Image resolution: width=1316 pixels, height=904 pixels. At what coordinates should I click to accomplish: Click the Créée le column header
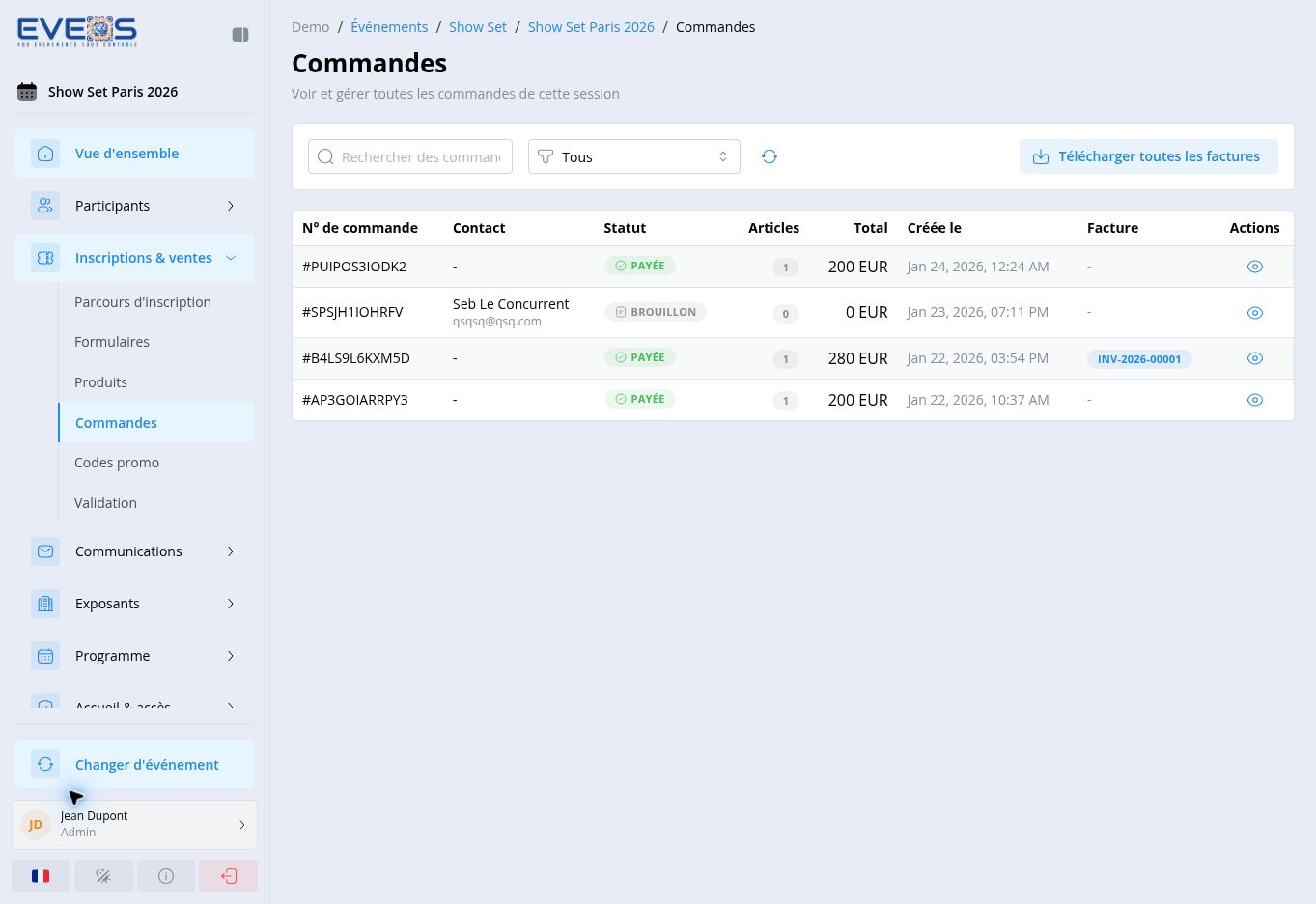click(935, 228)
